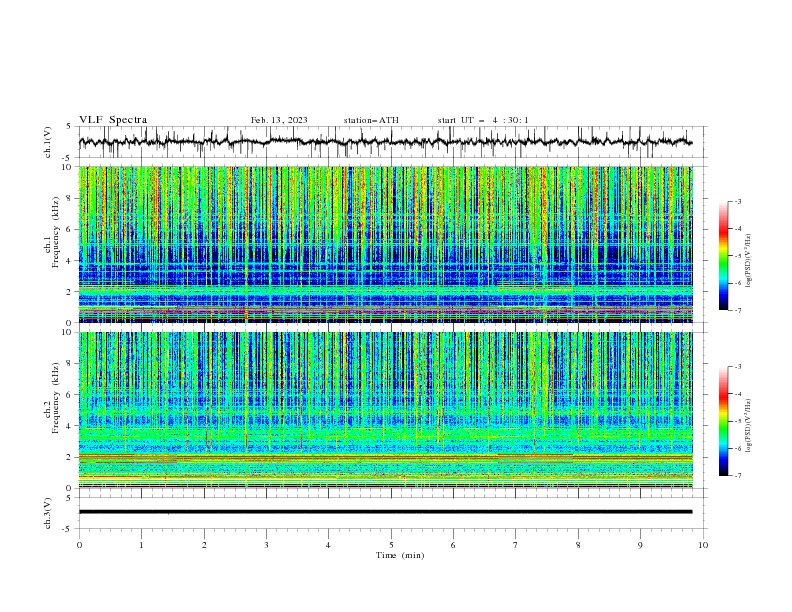Select the date "Feb. 13, 2023"
Screen dimensions: 792x612
tap(279, 120)
